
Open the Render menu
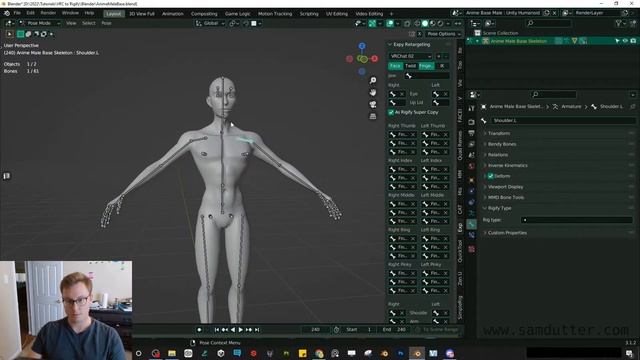(48, 13)
